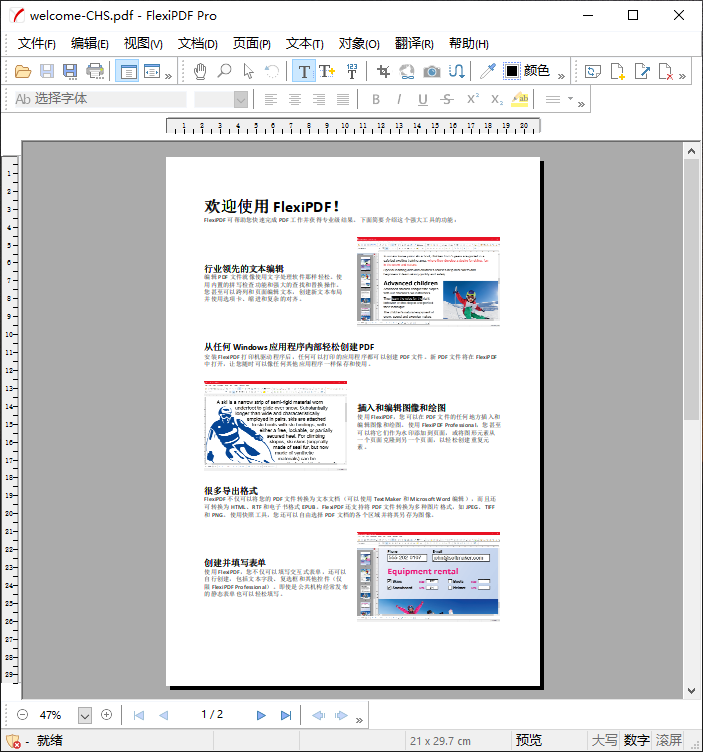
Task: Click the Insert new page icon
Action: point(618,71)
